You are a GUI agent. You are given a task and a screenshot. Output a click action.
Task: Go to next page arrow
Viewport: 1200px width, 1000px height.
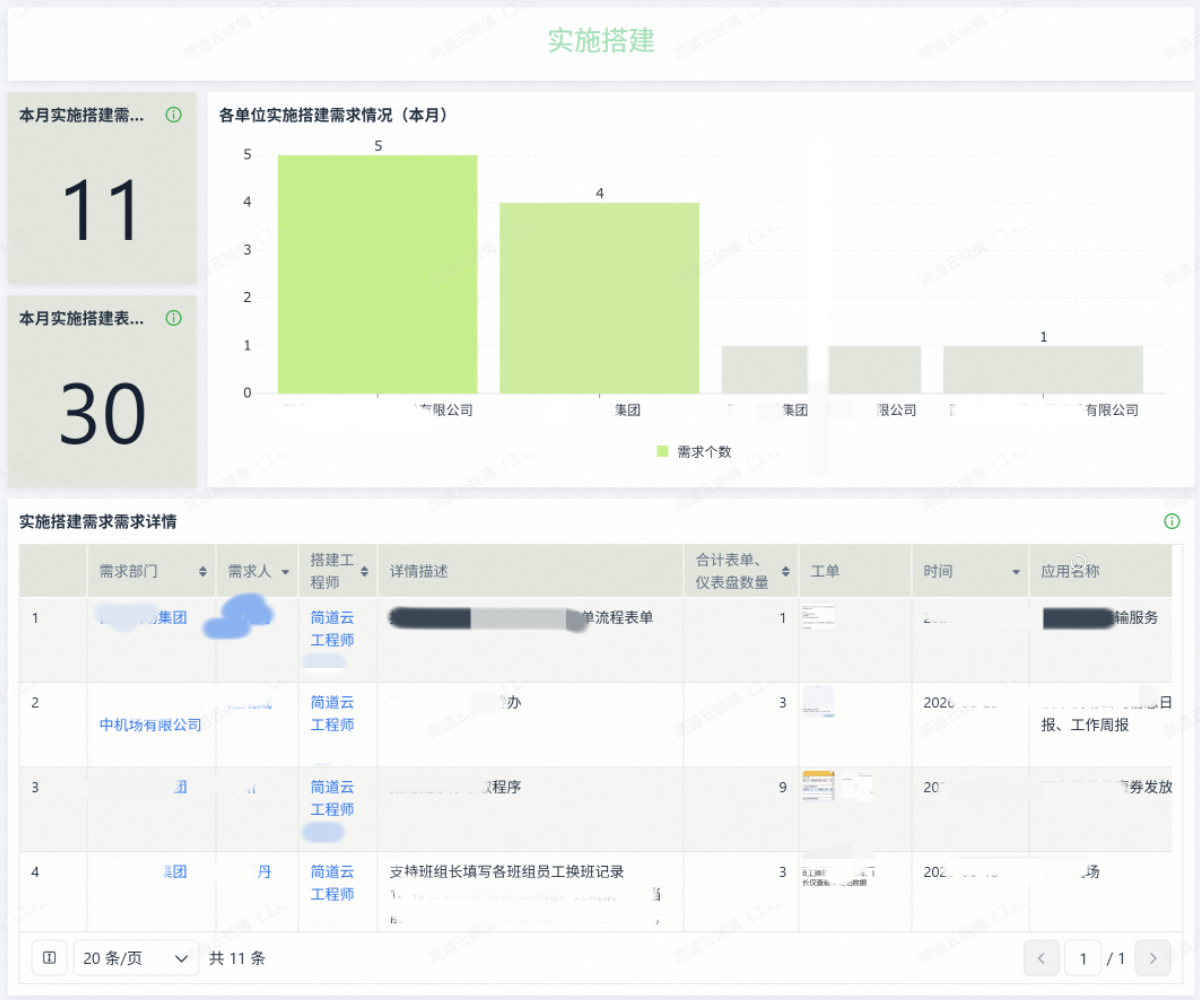(x=1153, y=958)
